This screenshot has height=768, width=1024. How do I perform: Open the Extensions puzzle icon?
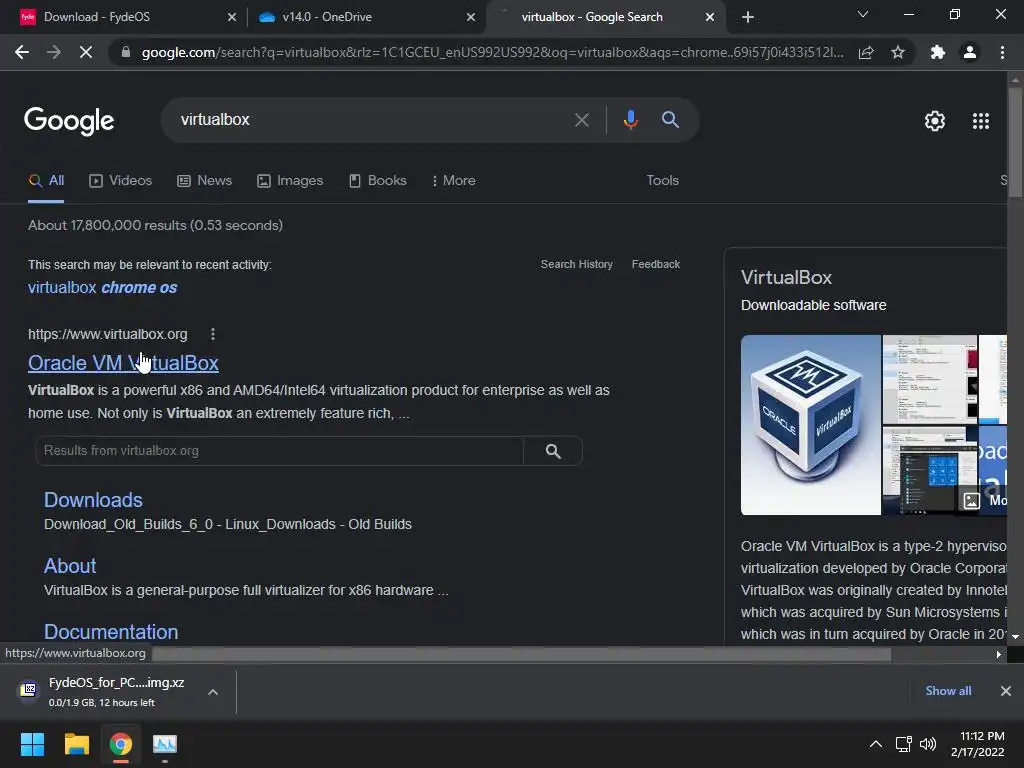[938, 52]
